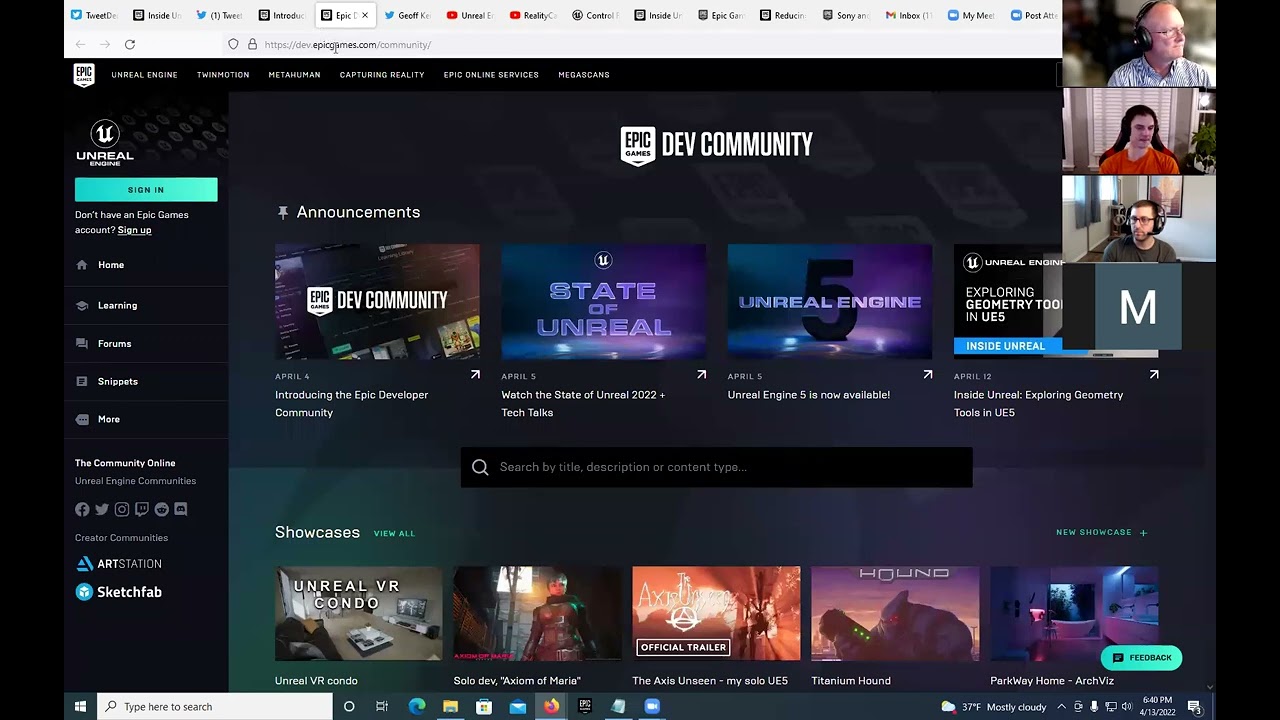The image size is (1280, 720).
Task: Open the Sketchfab creator community logo
Action: click(119, 592)
